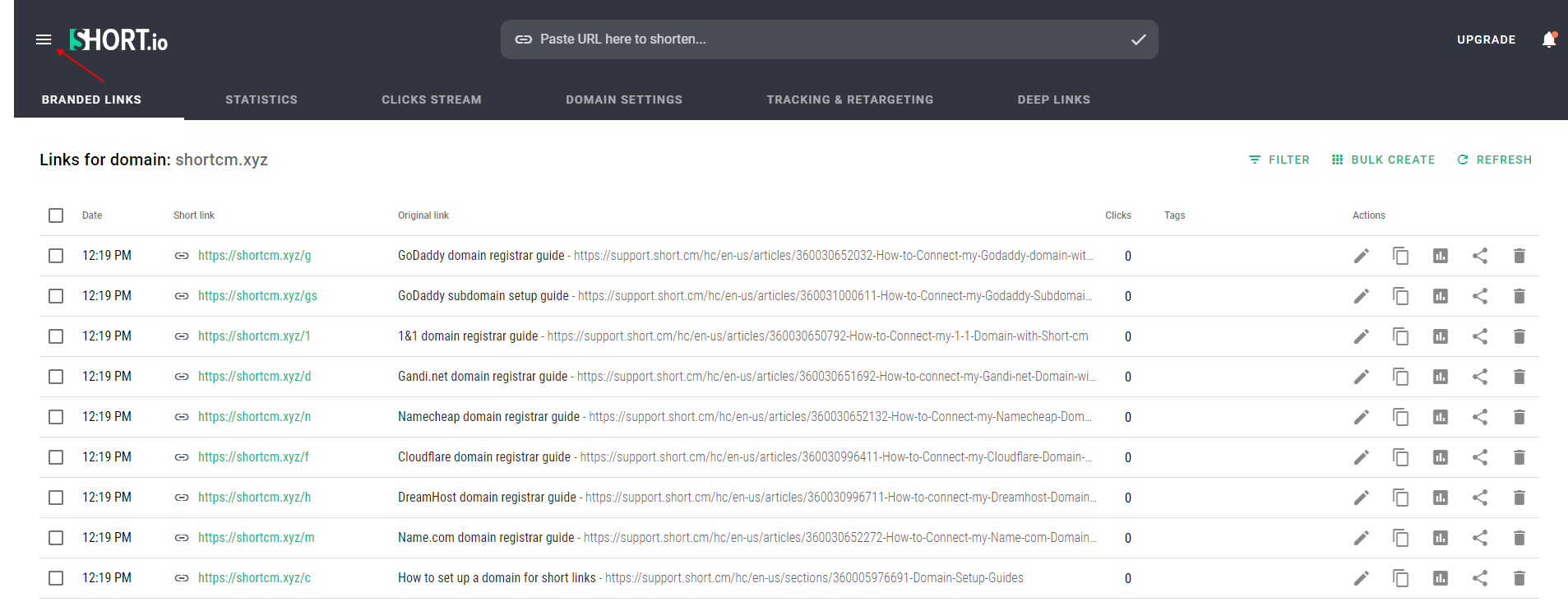Copy the shortcm.xyz/gs short link

pos(1401,296)
